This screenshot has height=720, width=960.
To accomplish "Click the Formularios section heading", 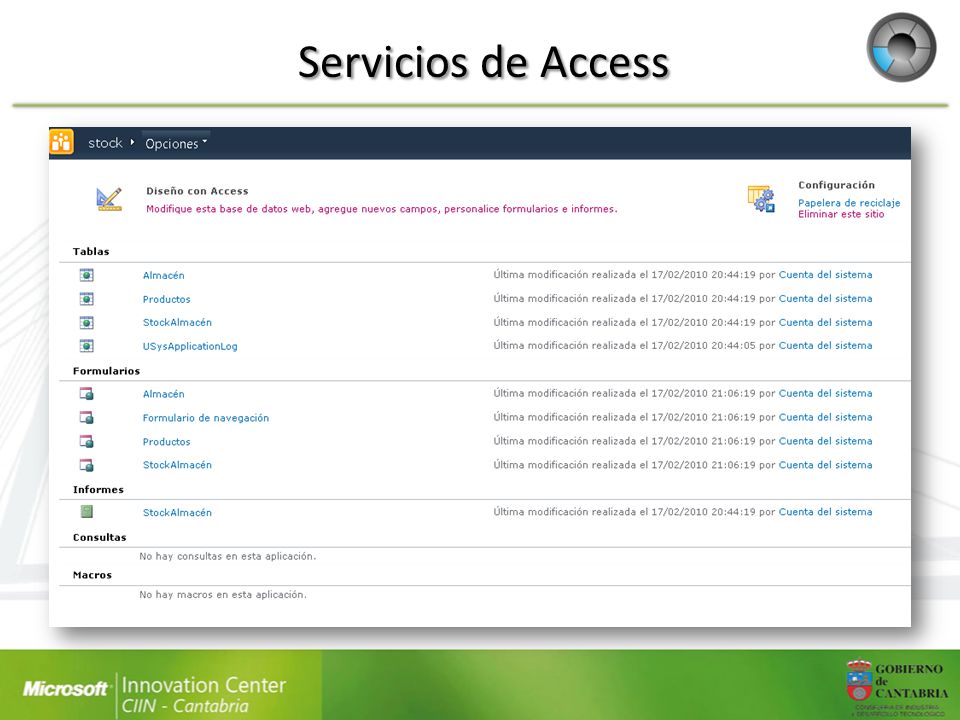I will click(106, 371).
